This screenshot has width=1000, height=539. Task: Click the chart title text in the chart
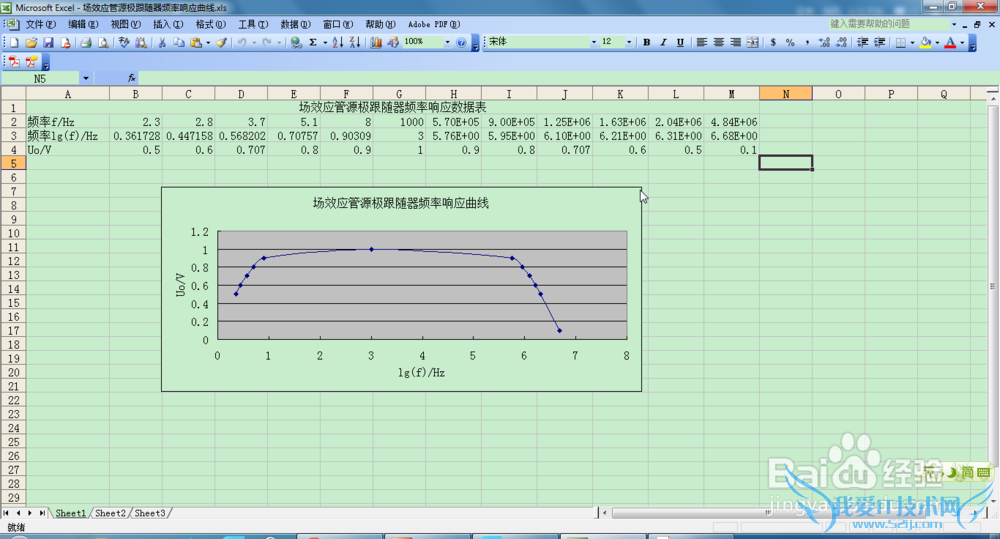point(400,203)
